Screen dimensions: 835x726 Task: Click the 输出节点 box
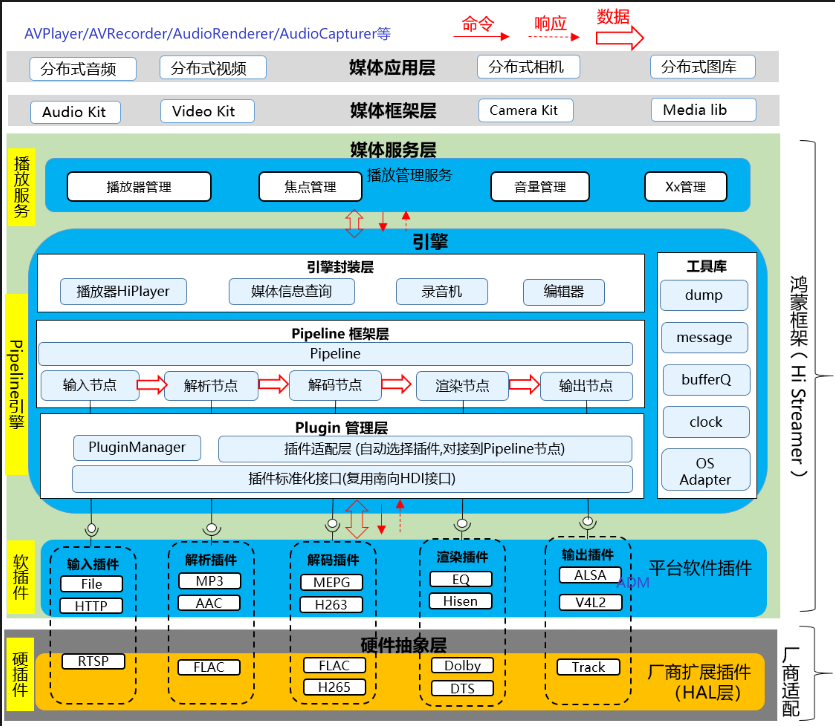586,386
